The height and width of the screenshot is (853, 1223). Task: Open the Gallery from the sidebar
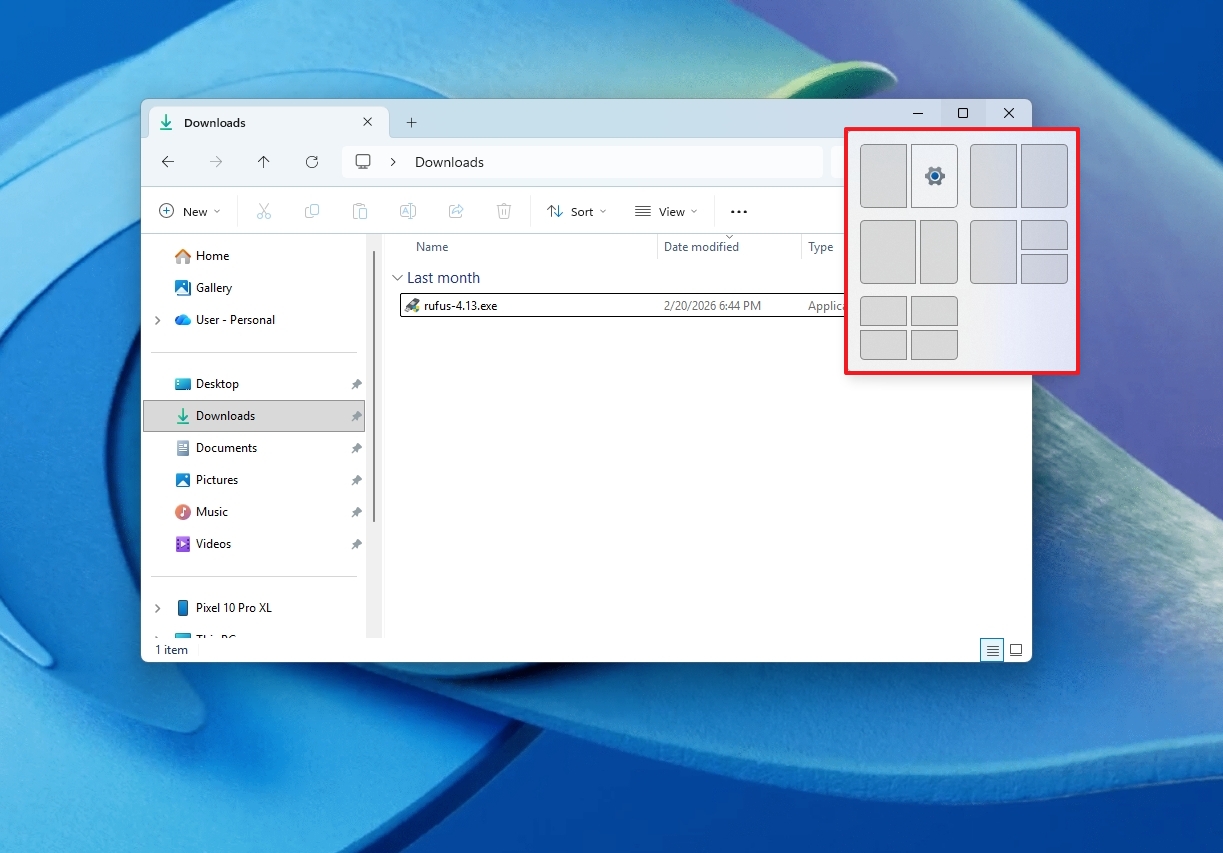click(x=212, y=287)
